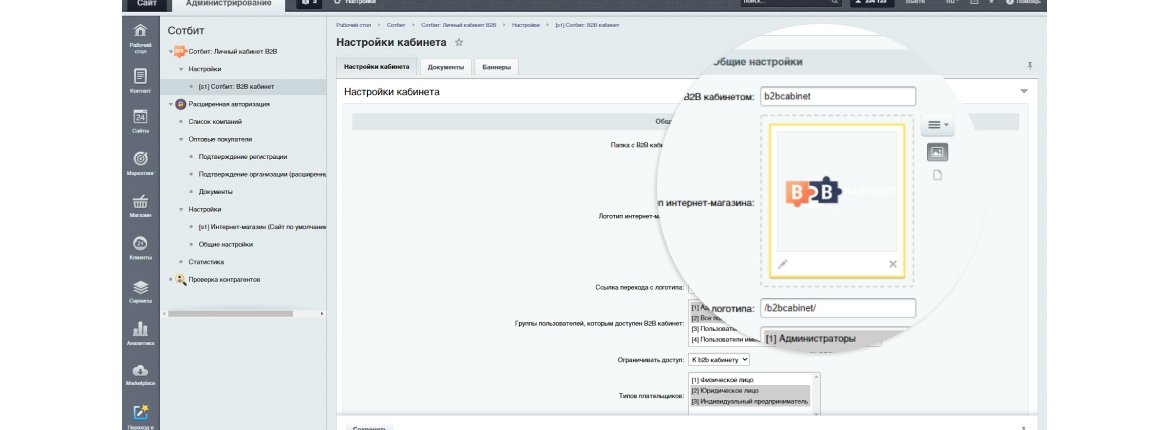Click the star to favorite Настройки кабинета
The width and height of the screenshot is (1170, 430).
point(459,43)
